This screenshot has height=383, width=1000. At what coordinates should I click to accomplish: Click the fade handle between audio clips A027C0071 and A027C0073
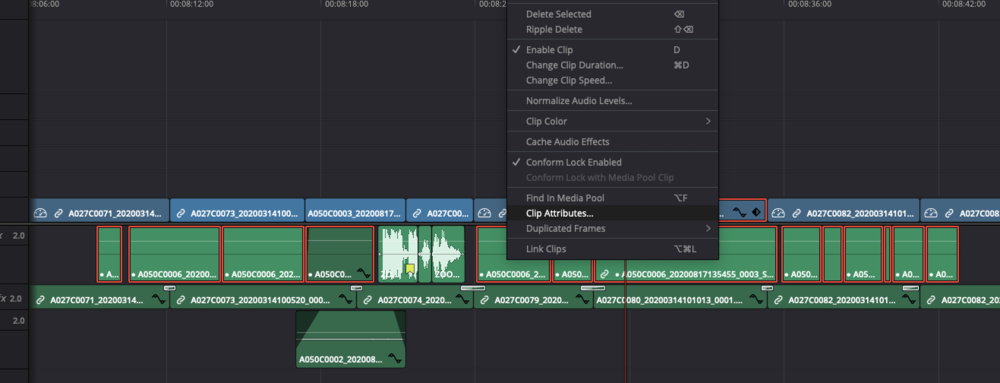point(170,288)
